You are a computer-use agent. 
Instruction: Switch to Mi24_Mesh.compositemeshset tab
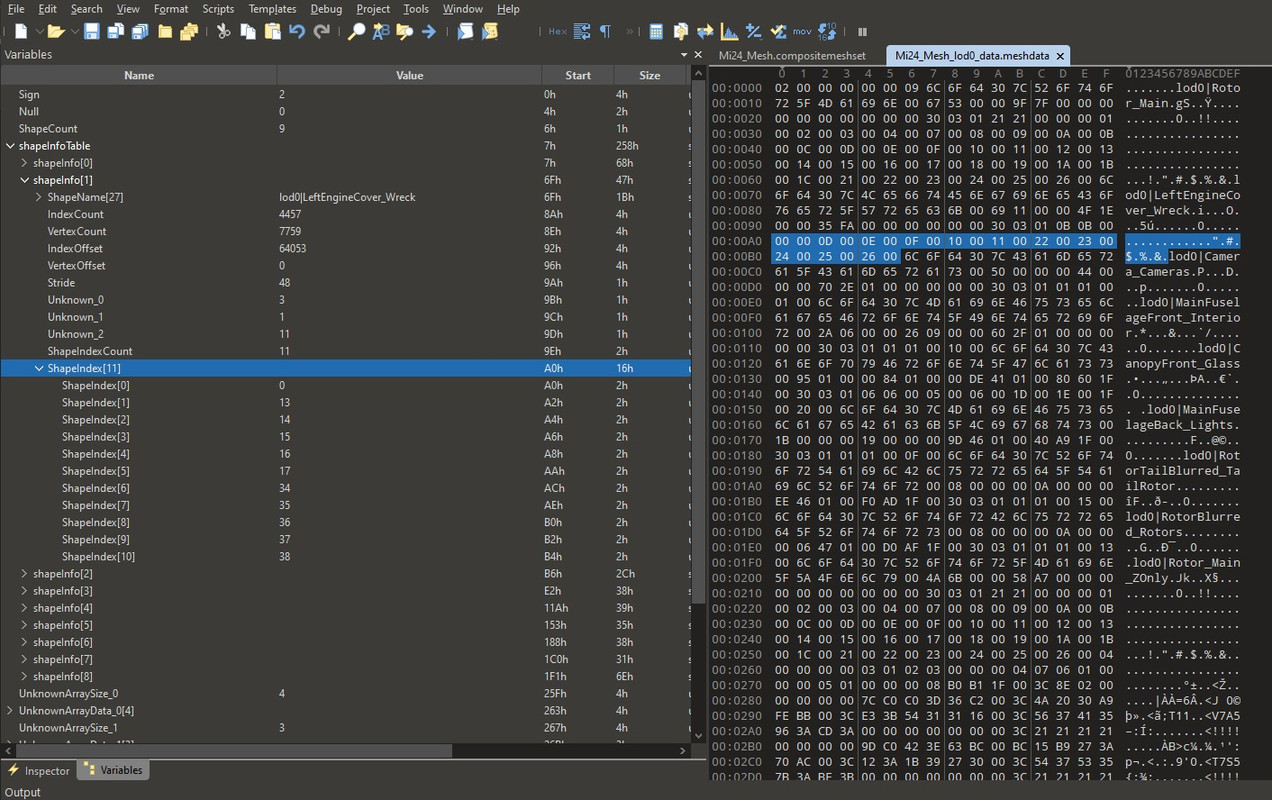click(x=792, y=55)
